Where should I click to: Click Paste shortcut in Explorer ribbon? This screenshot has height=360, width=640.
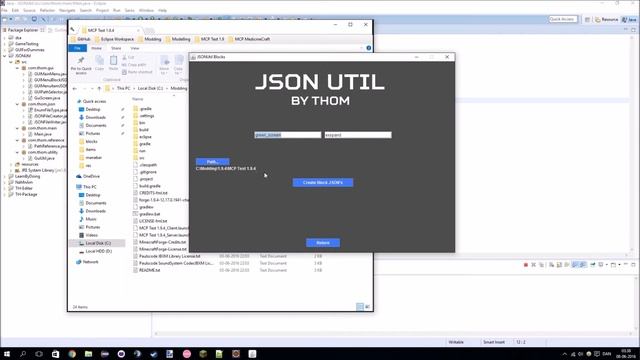137,72
